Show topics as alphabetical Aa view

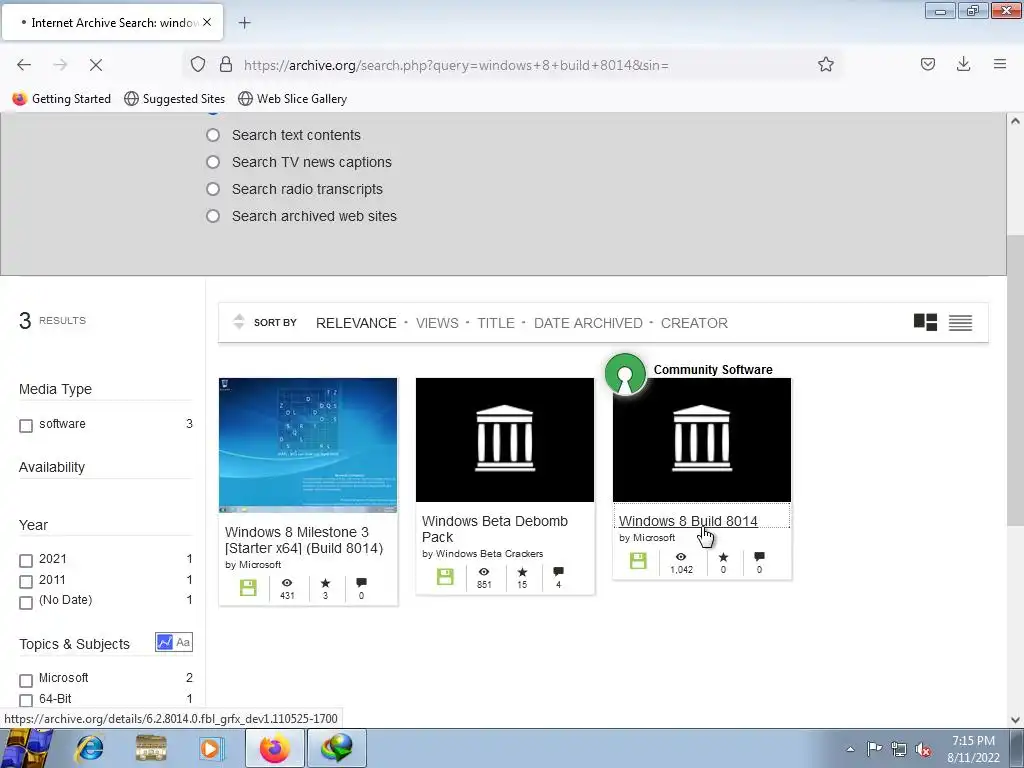tap(183, 642)
